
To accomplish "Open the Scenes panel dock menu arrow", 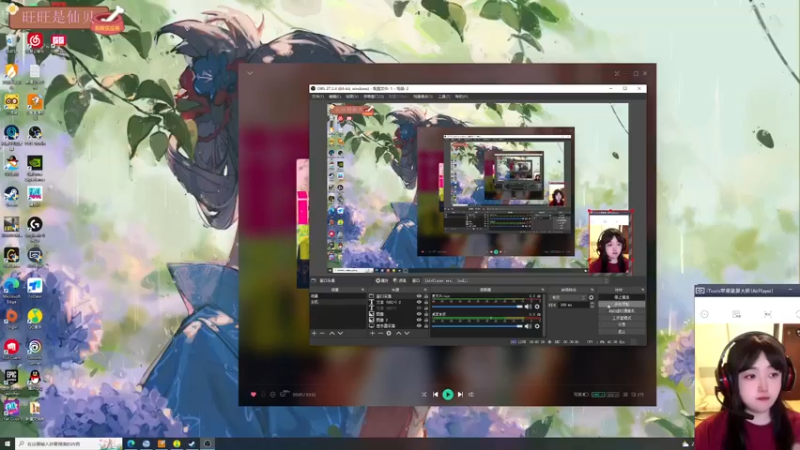I will point(363,290).
